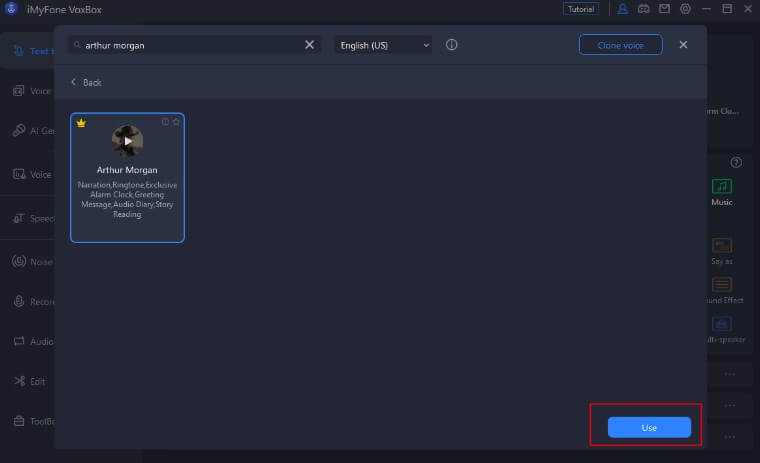Play the Arthur Morgan voice preview
The image size is (760, 463).
(127, 141)
